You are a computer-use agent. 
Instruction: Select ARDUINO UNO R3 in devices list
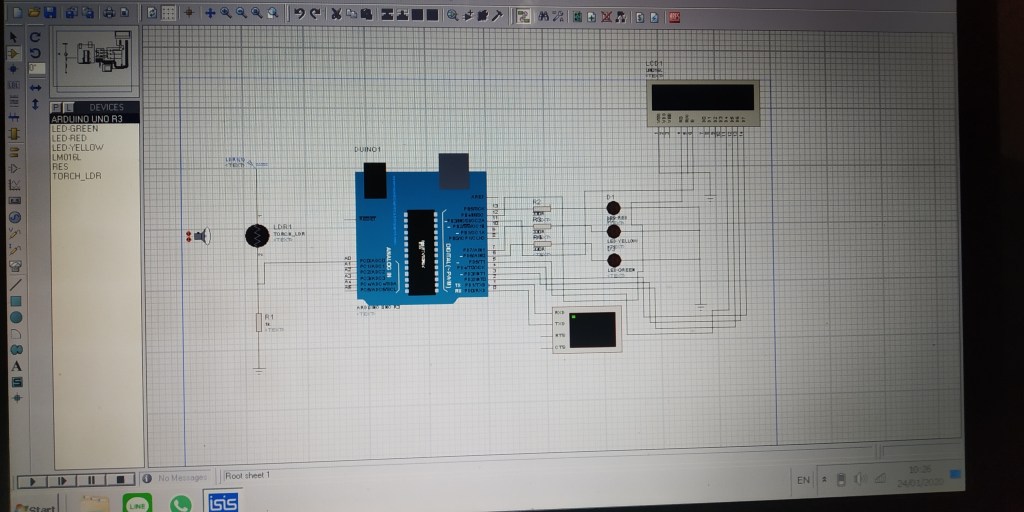87,118
